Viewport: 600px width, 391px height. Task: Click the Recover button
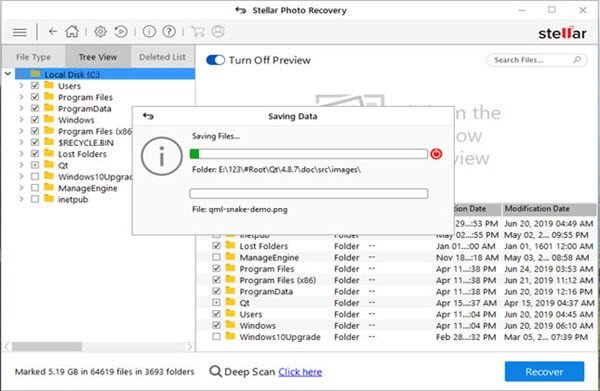pyautogui.click(x=544, y=371)
